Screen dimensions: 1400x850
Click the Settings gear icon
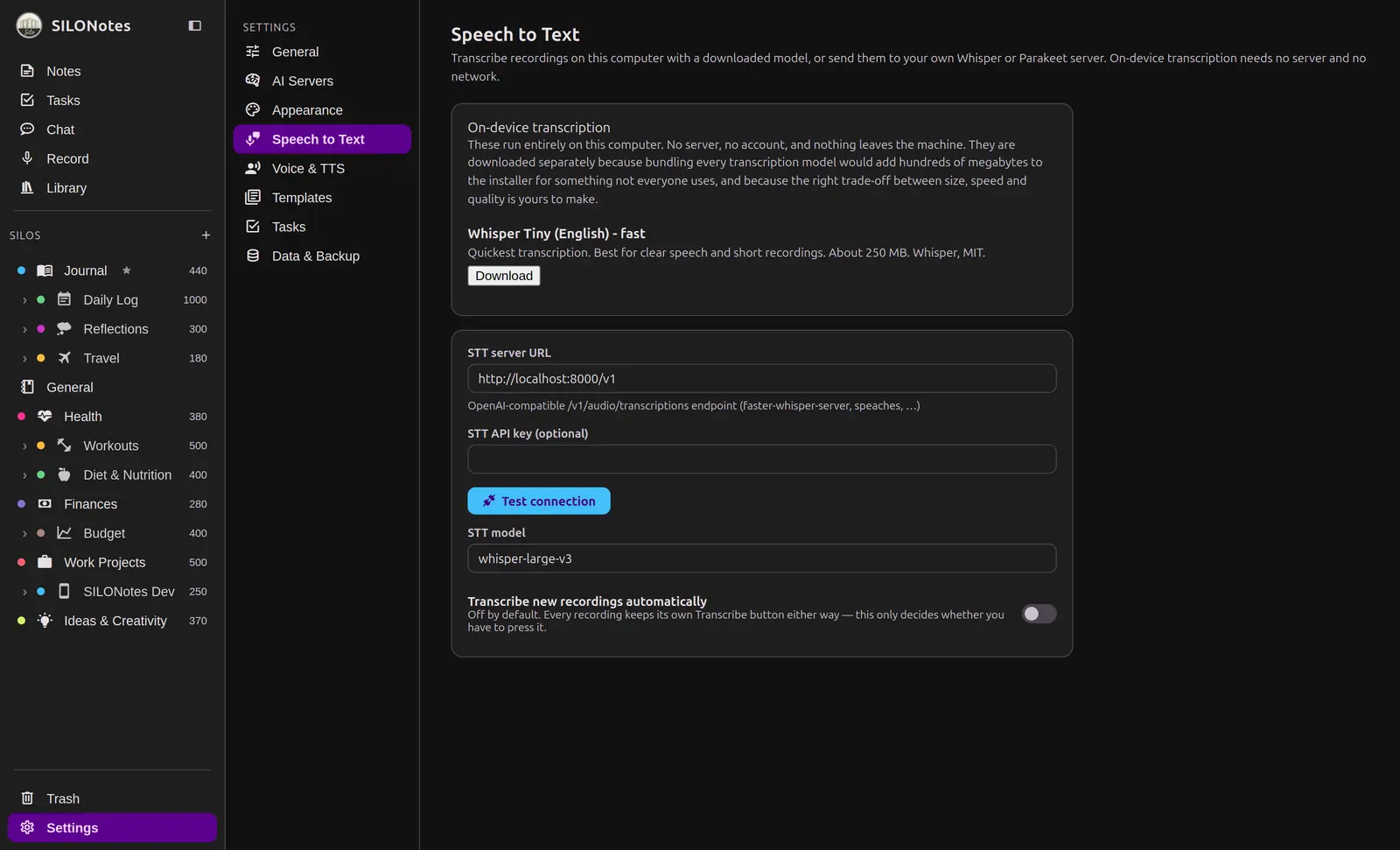[27, 827]
